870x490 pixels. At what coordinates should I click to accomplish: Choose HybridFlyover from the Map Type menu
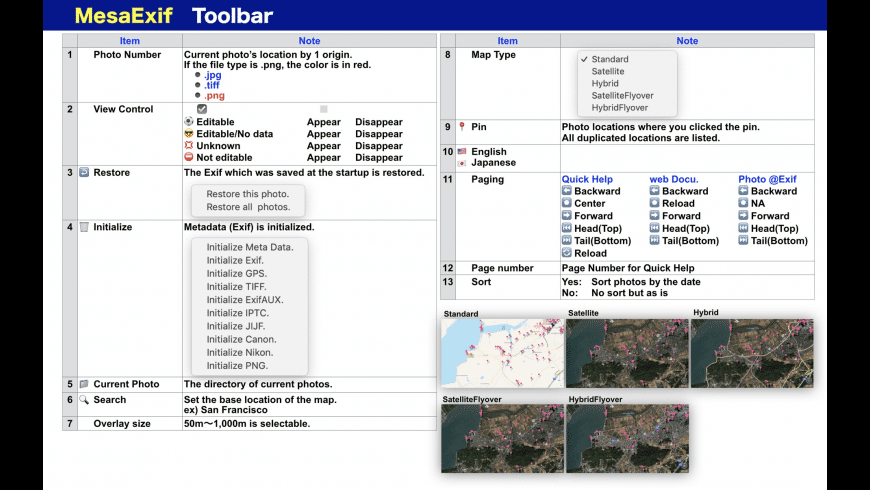coord(619,108)
